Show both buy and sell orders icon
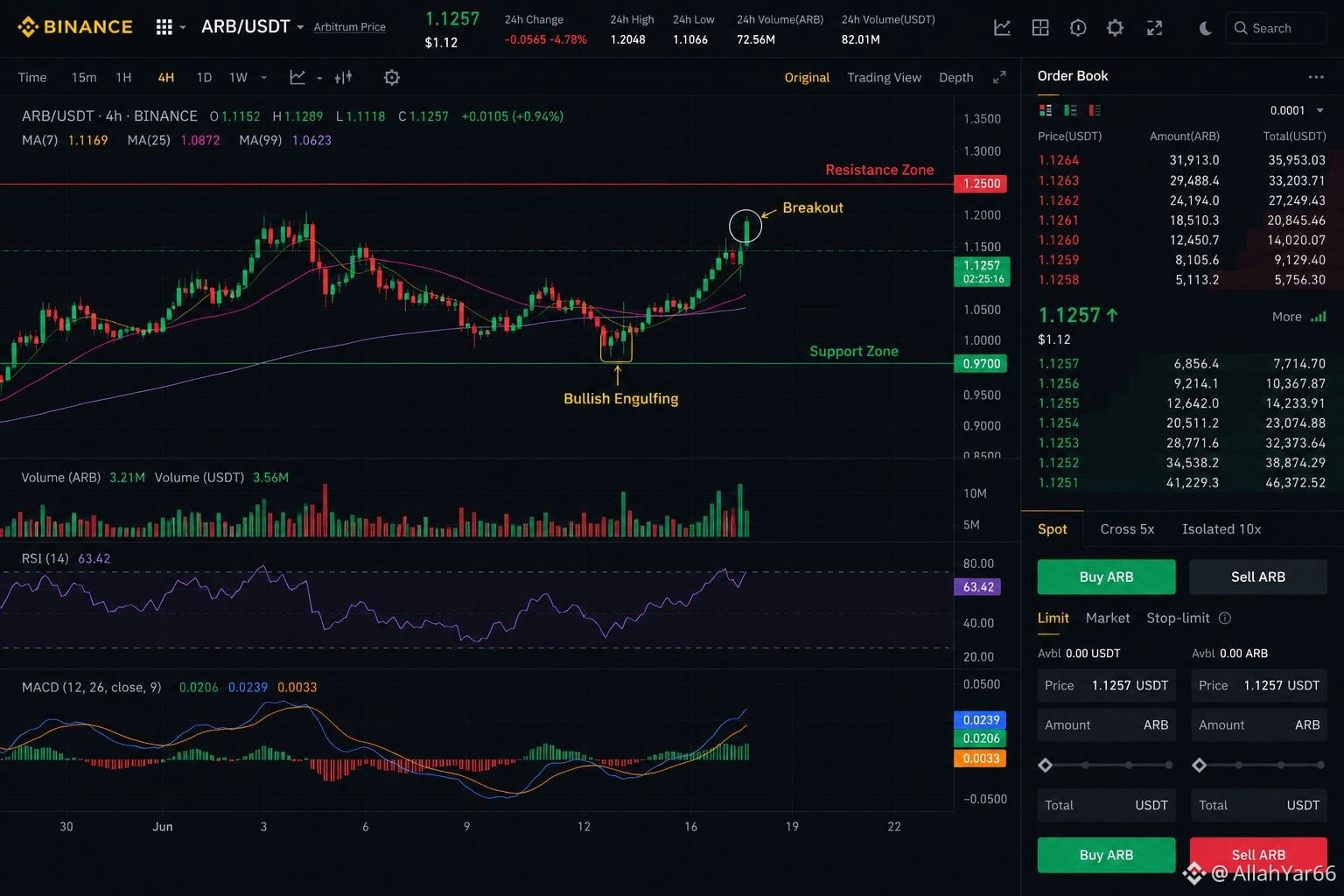 coord(1045,110)
